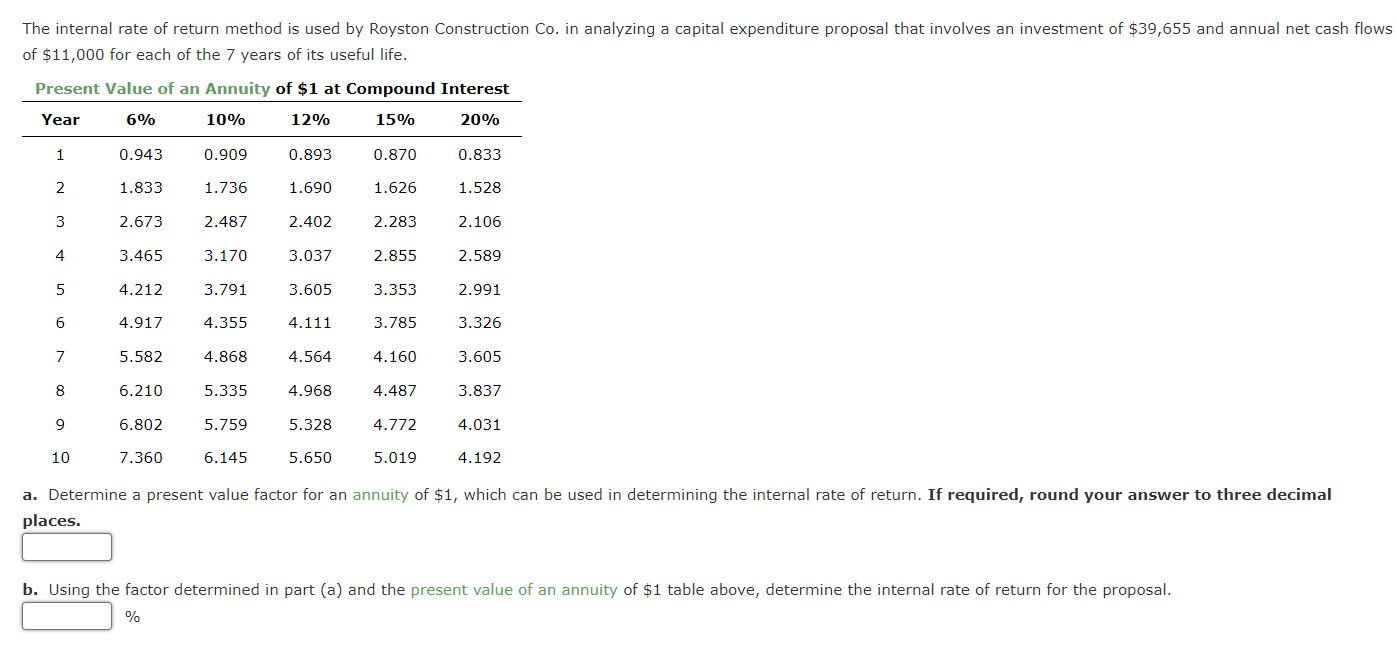
Task: Click the value 4.192 under 20%
Action: pyautogui.click(x=479, y=457)
